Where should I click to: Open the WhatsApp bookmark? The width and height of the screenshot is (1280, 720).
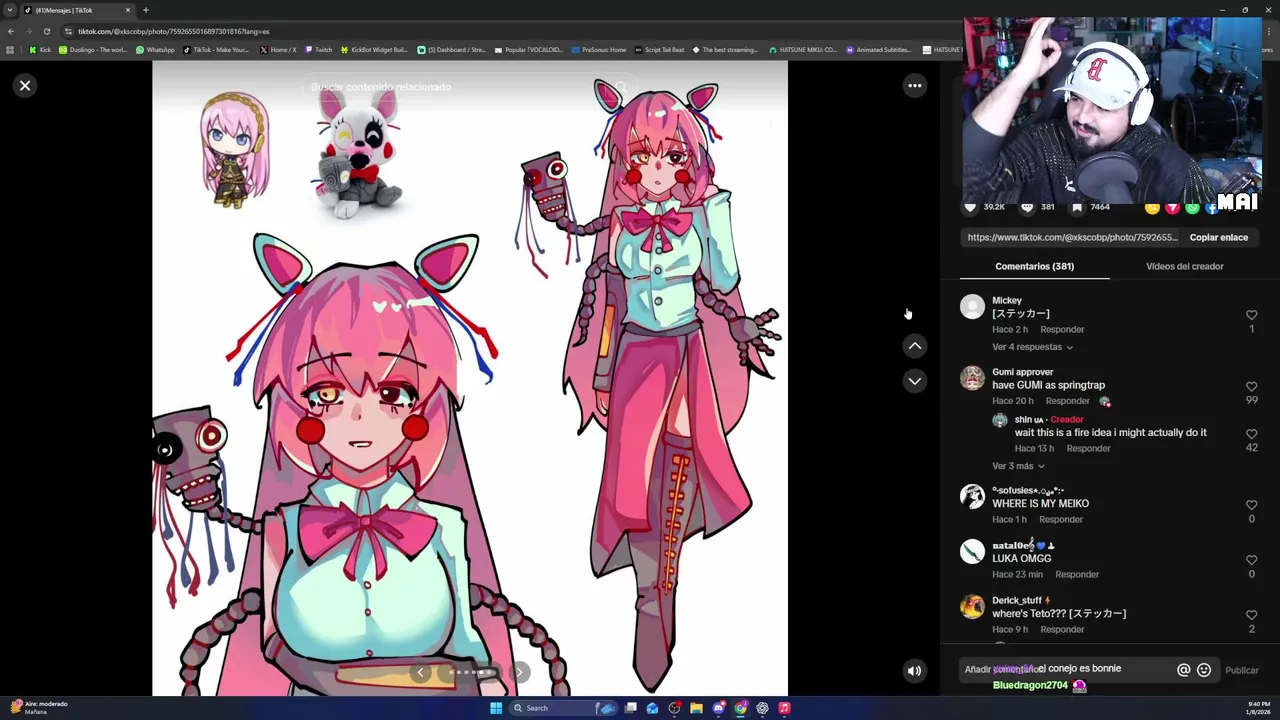coord(155,50)
